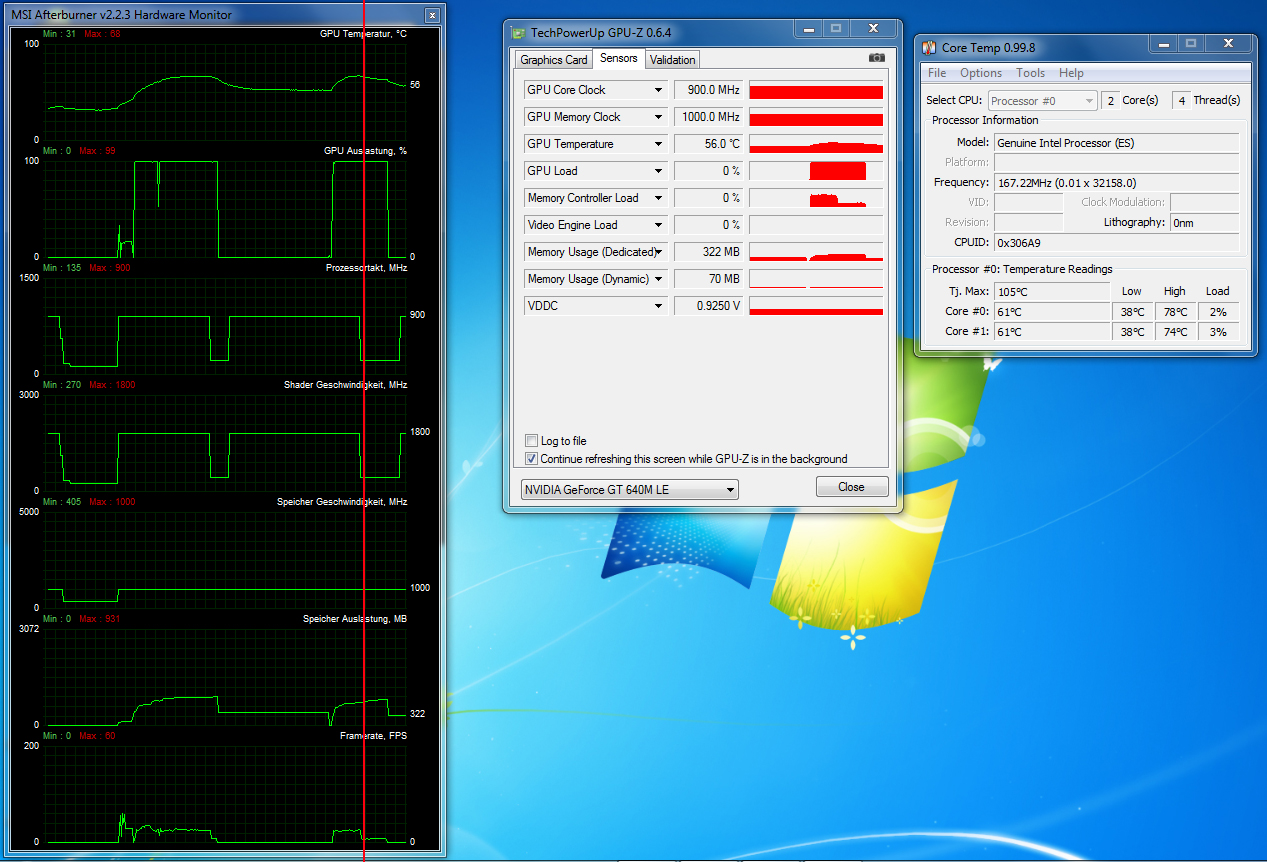Image resolution: width=1267 pixels, height=862 pixels.
Task: Uncheck Continue refreshing in background option
Action: (531, 459)
